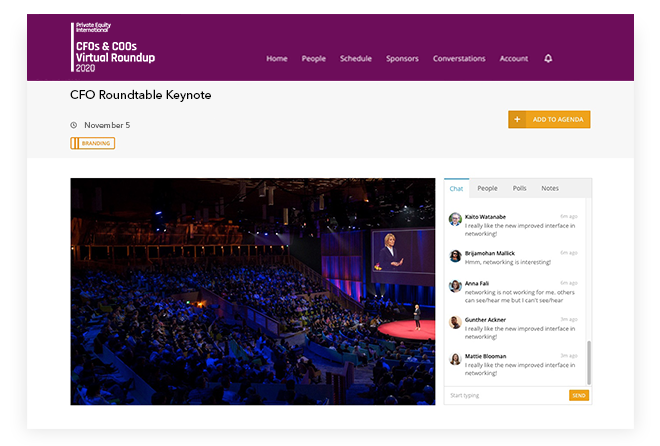Viewport: 660px width, 446px height.
Task: Open the Polls tab
Action: click(519, 188)
